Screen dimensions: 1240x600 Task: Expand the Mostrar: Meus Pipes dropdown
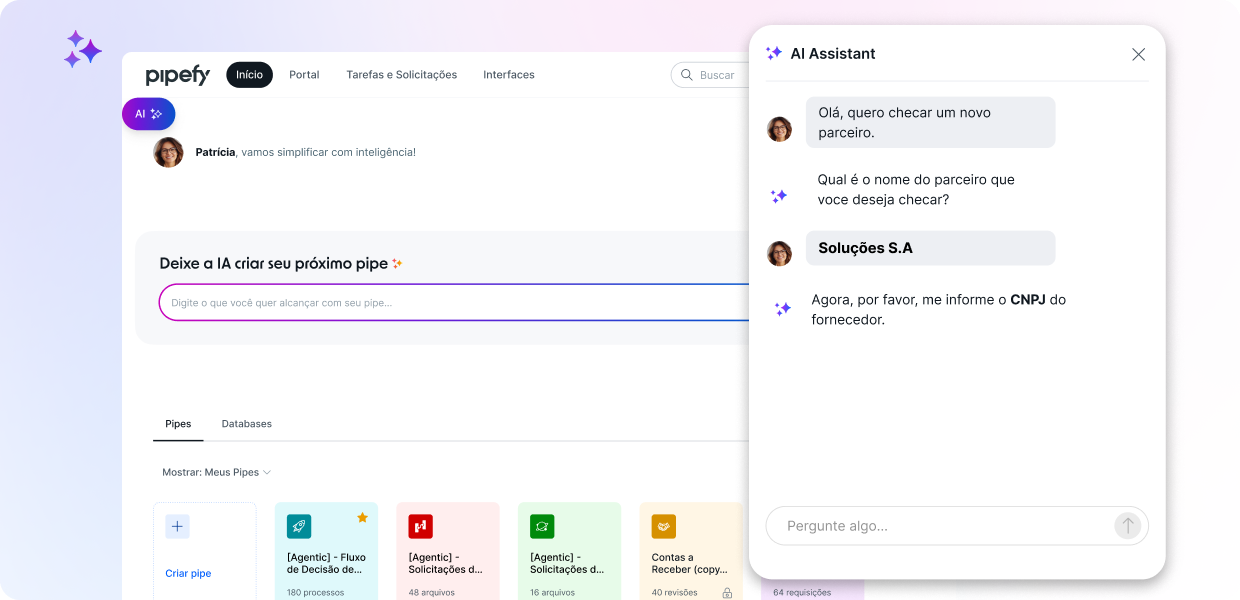(x=217, y=472)
